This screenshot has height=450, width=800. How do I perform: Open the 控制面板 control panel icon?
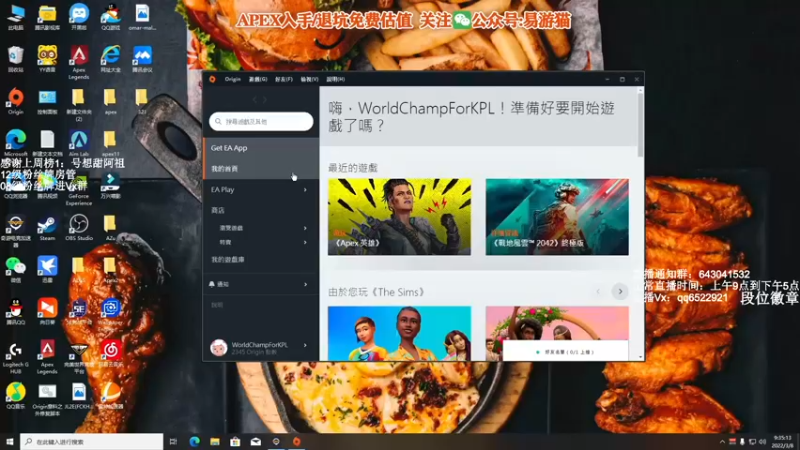click(47, 102)
